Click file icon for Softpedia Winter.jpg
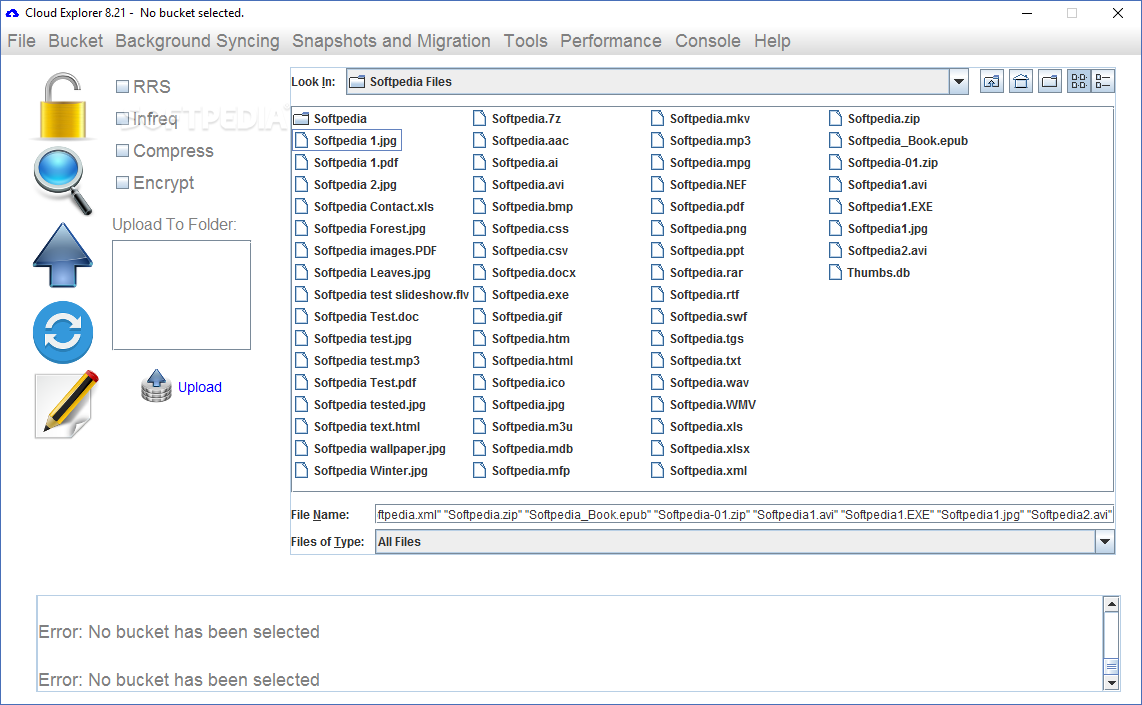This screenshot has width=1142, height=705. [302, 471]
